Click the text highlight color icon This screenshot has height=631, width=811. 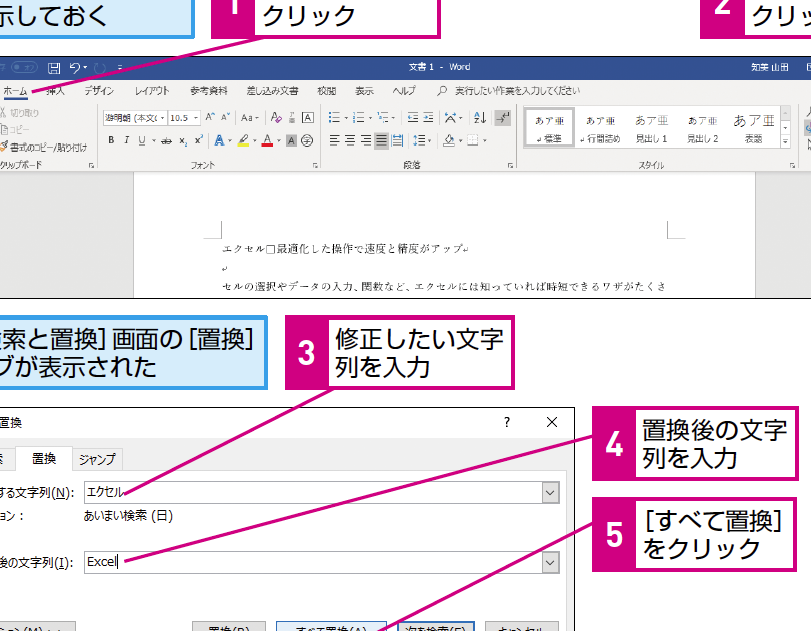coord(242,140)
